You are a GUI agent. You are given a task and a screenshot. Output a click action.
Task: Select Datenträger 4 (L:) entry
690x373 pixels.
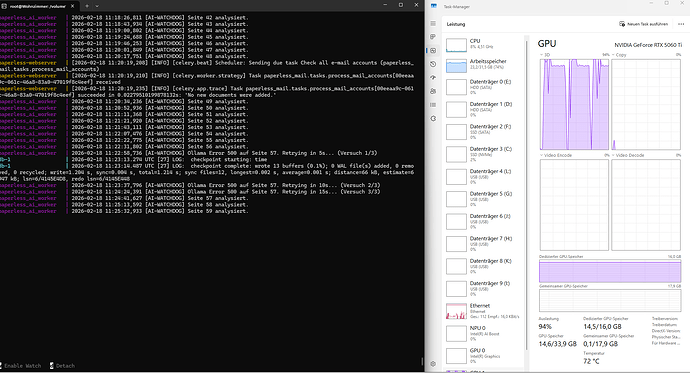(484, 177)
